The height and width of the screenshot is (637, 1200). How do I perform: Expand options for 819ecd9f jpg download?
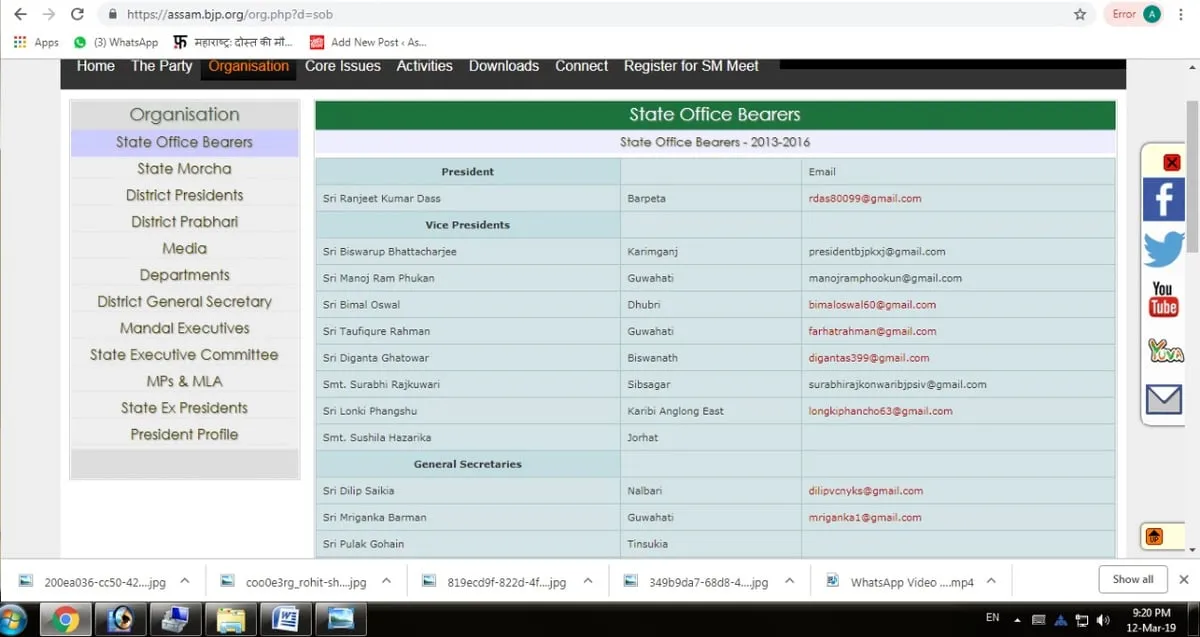click(x=589, y=580)
